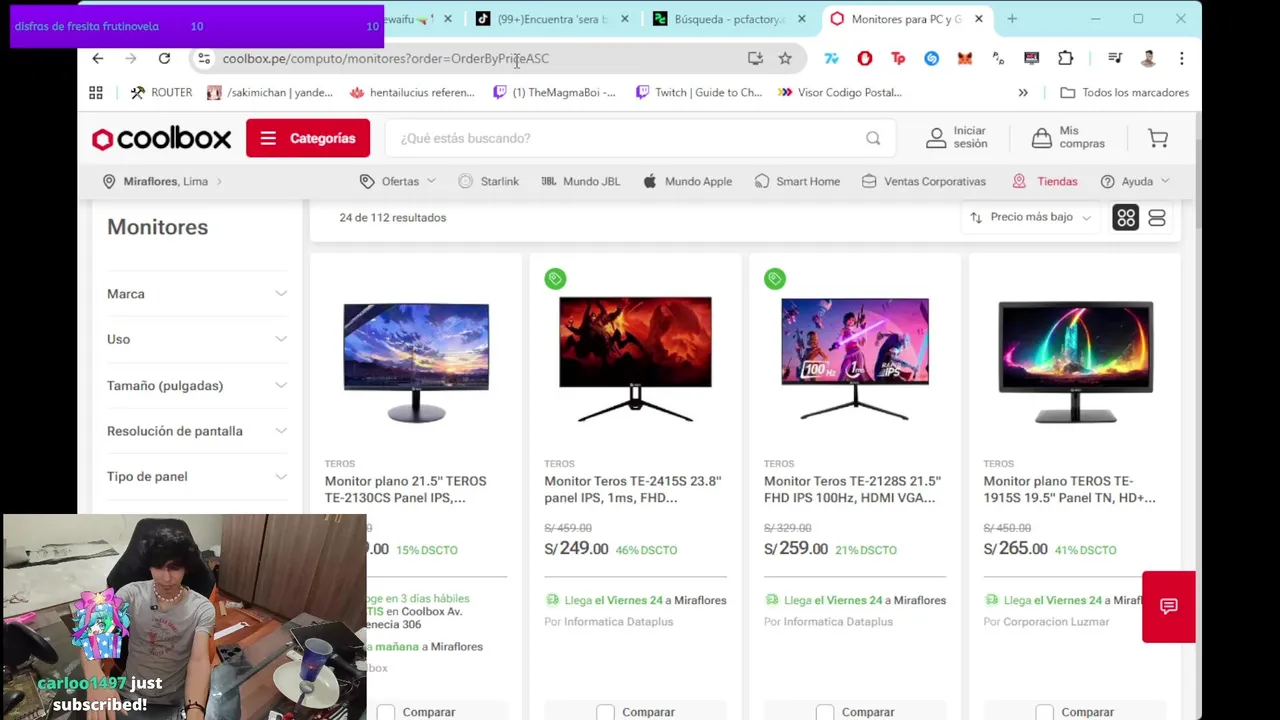Expand Resolución de pantalla filter
1280x720 pixels.
click(197, 431)
